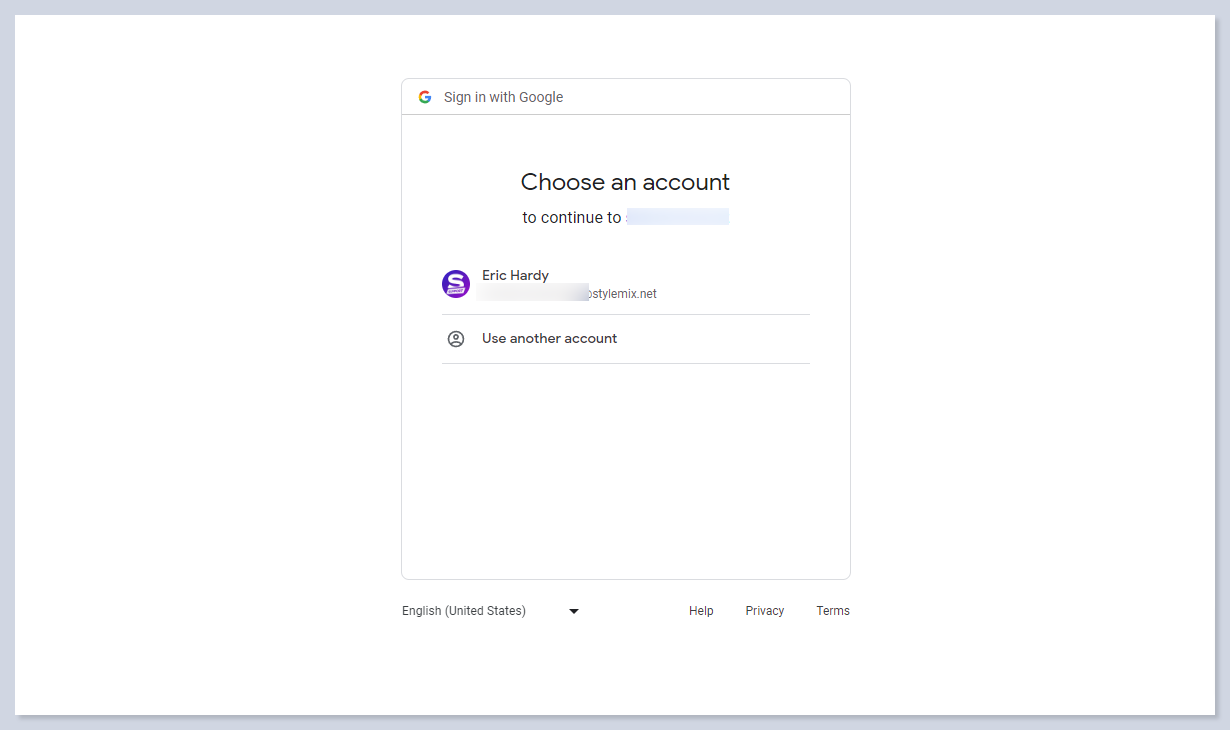
Task: Click Eric Hardy's purple S avatar
Action: (x=456, y=284)
